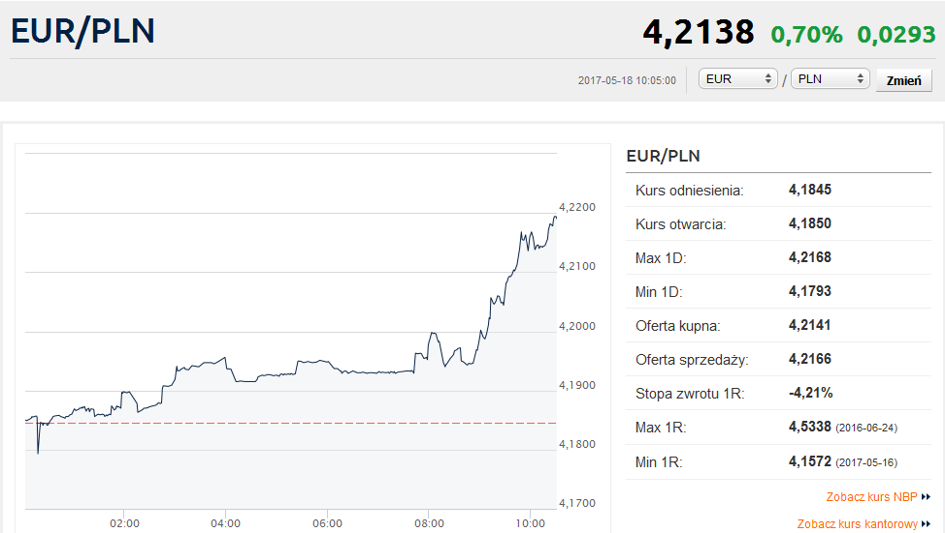Click the 02:00 time axis label
Screen dimensions: 945x533
tap(125, 523)
